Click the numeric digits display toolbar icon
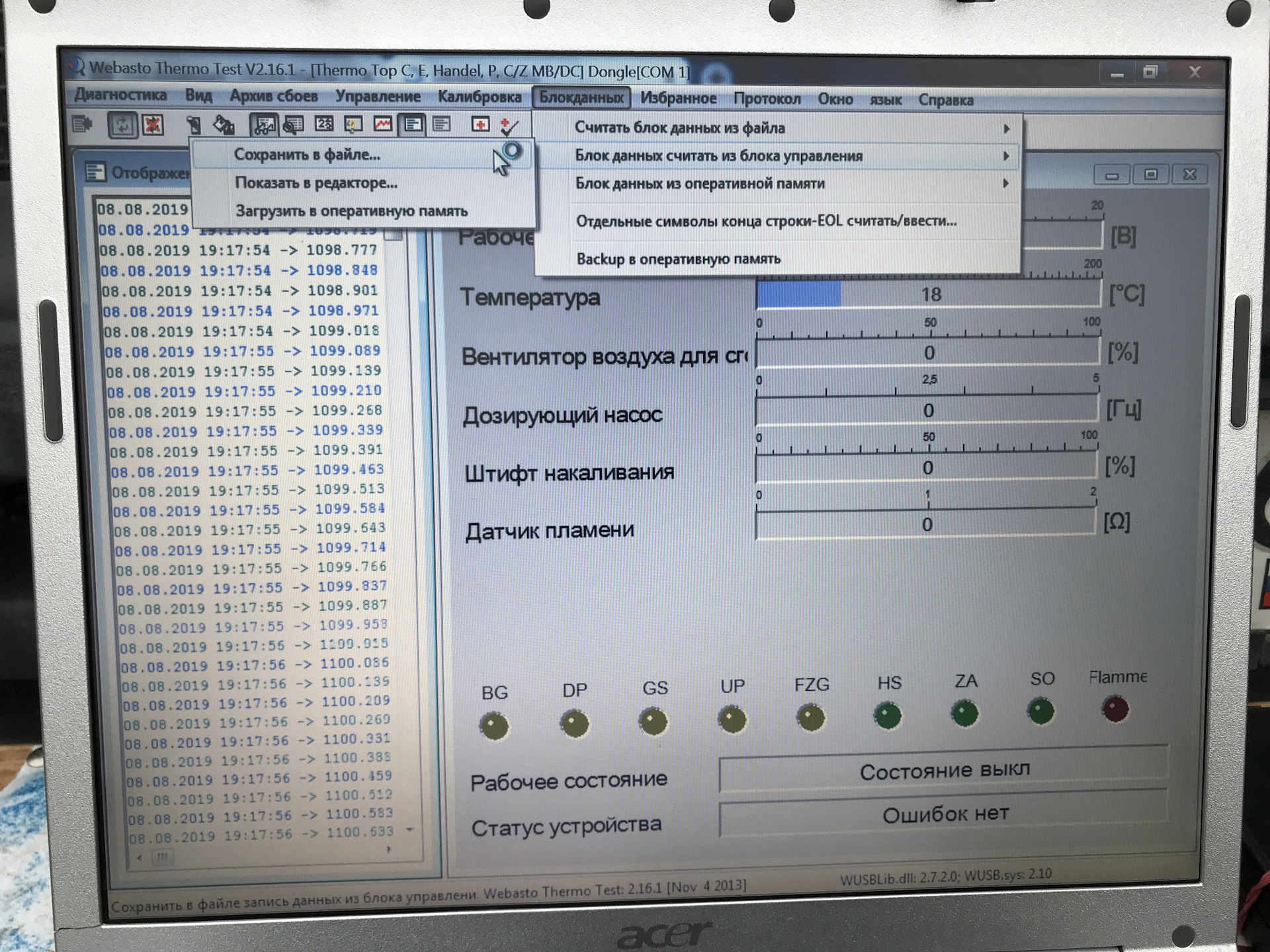Image resolution: width=1270 pixels, height=952 pixels. [x=324, y=124]
